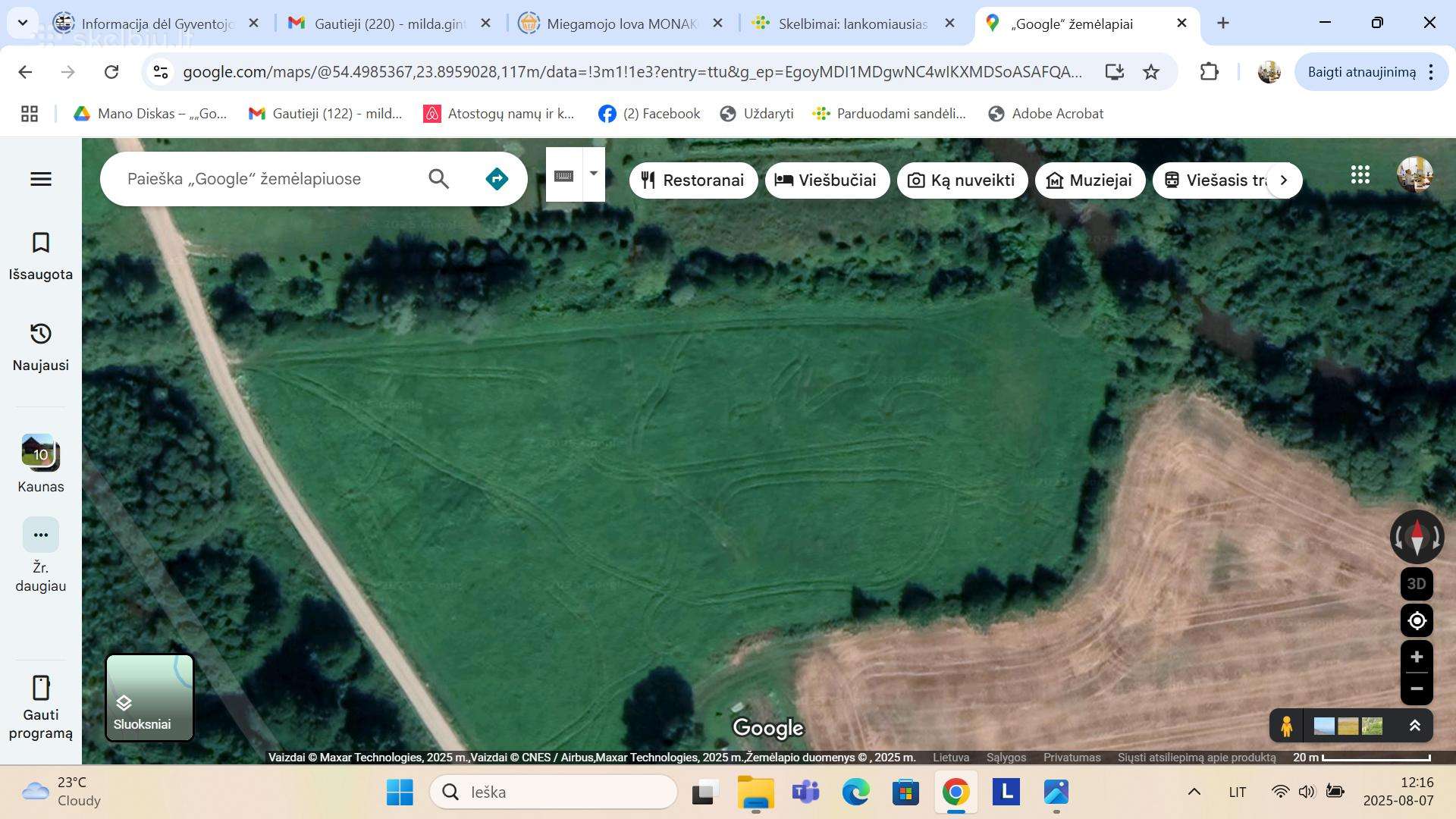The width and height of the screenshot is (1456, 819).
Task: Open Microsoft Teams from taskbar
Action: tap(805, 792)
